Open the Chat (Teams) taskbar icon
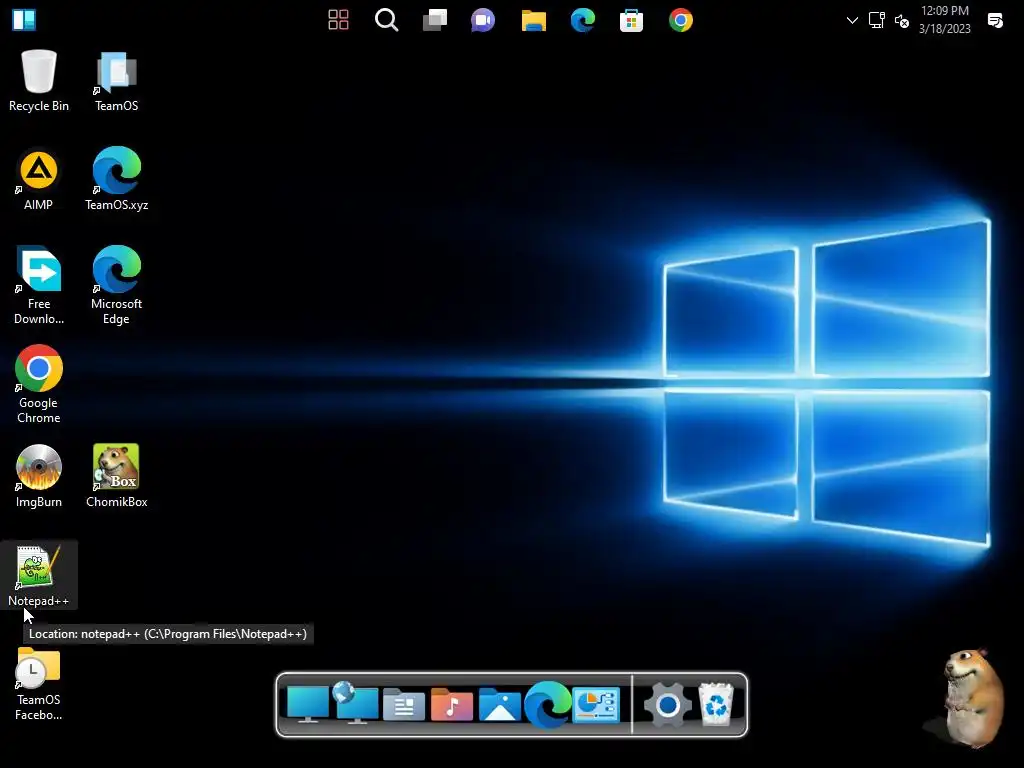Image resolution: width=1024 pixels, height=768 pixels. click(x=483, y=20)
